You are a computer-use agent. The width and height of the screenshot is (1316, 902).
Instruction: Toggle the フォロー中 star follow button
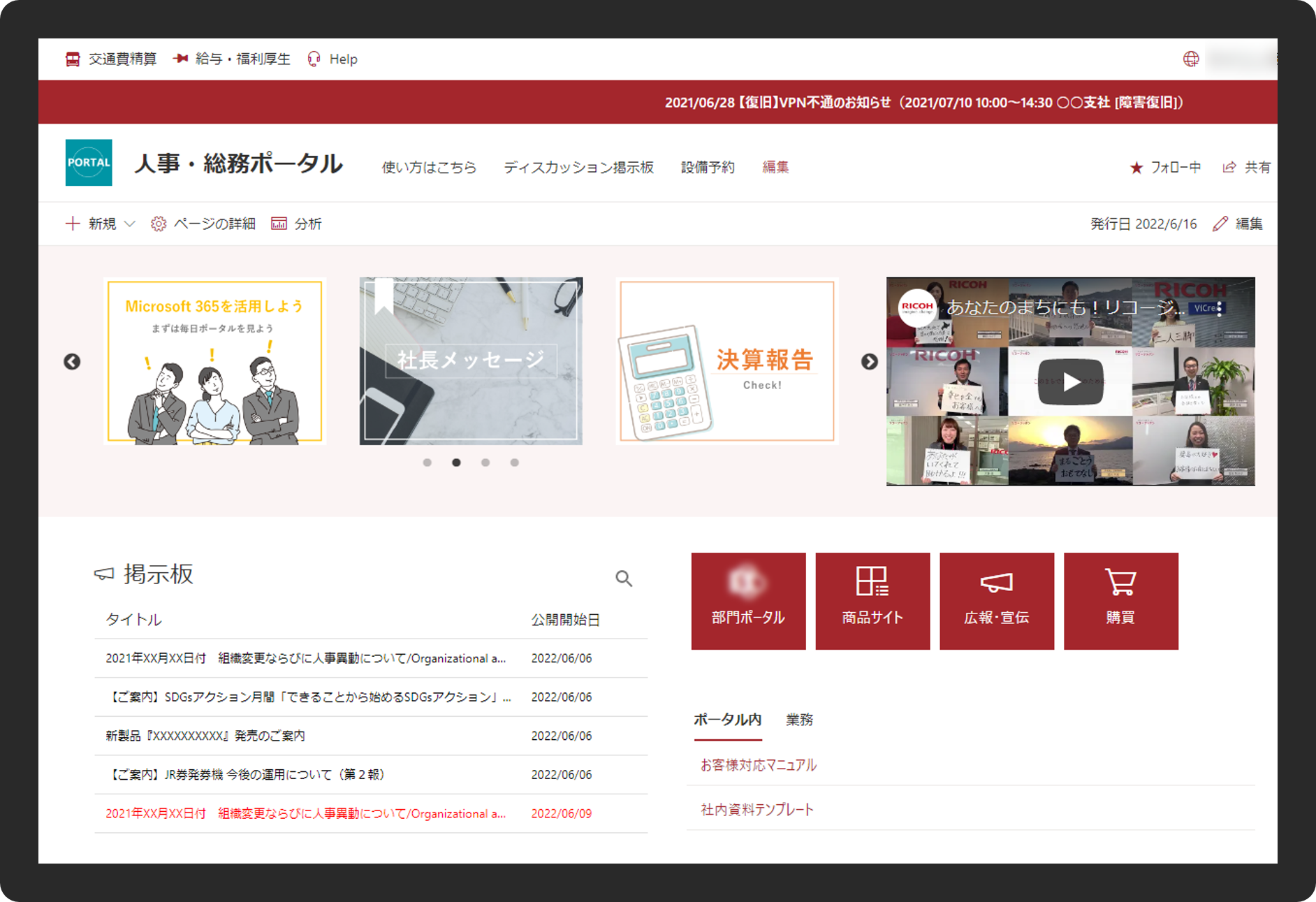click(1165, 168)
